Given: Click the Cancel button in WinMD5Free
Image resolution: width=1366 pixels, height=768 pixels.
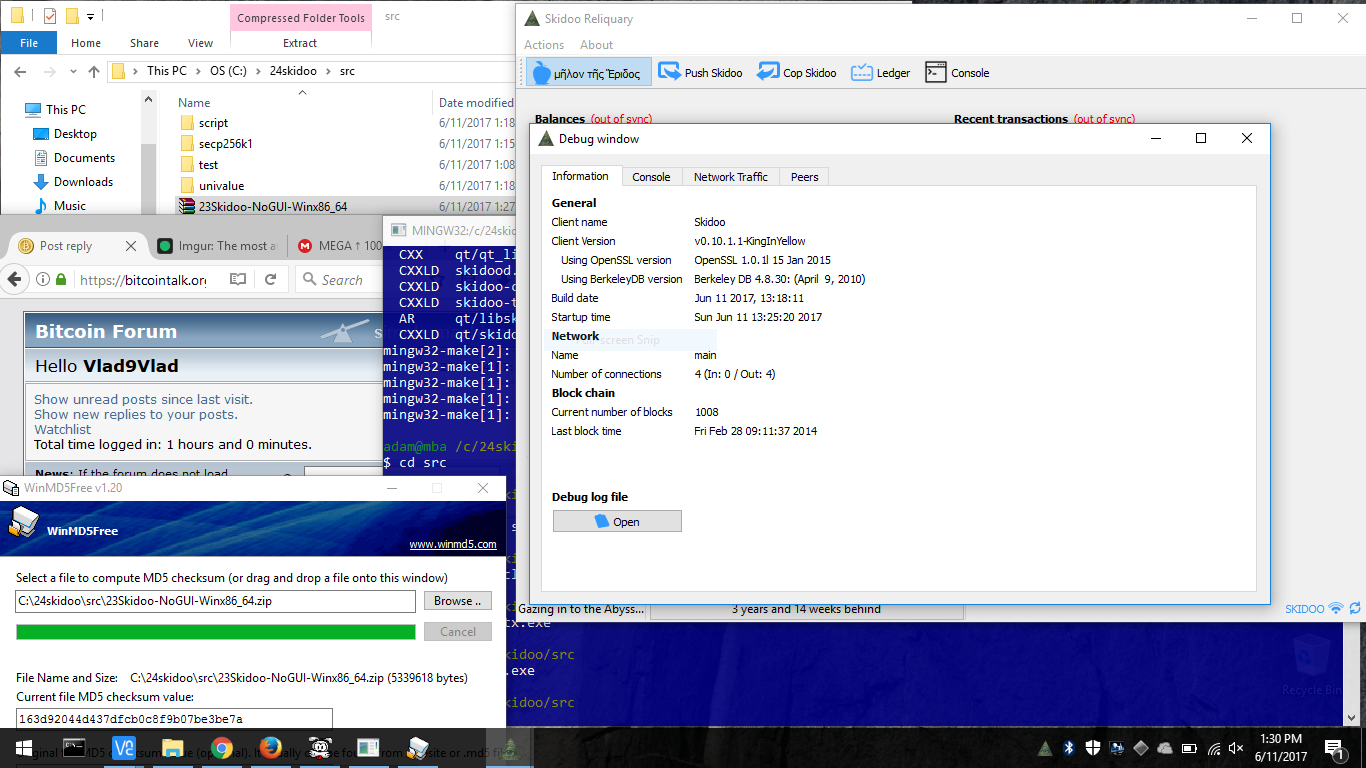Looking at the screenshot, I should point(458,631).
